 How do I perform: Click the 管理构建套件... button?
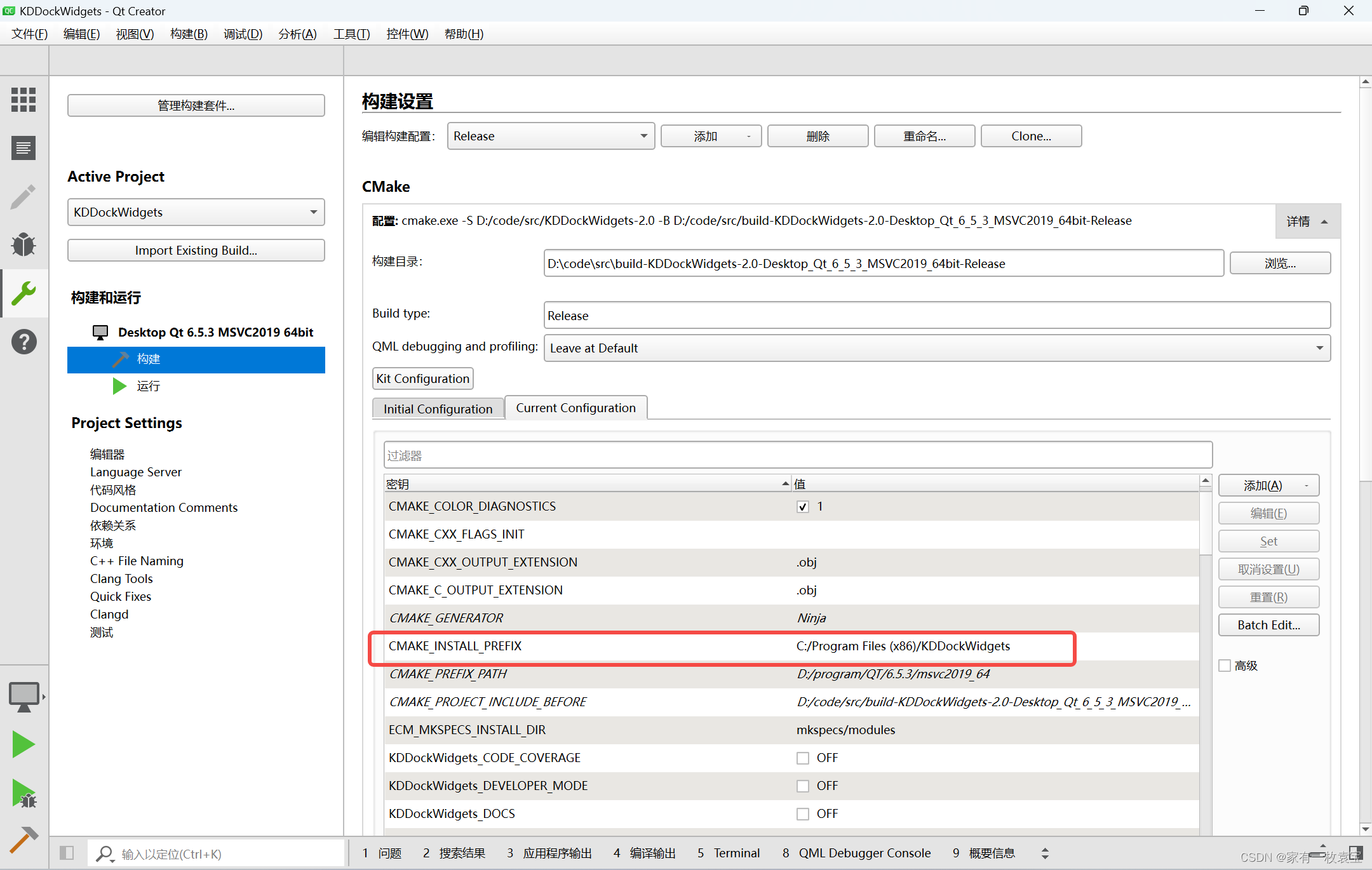point(196,105)
